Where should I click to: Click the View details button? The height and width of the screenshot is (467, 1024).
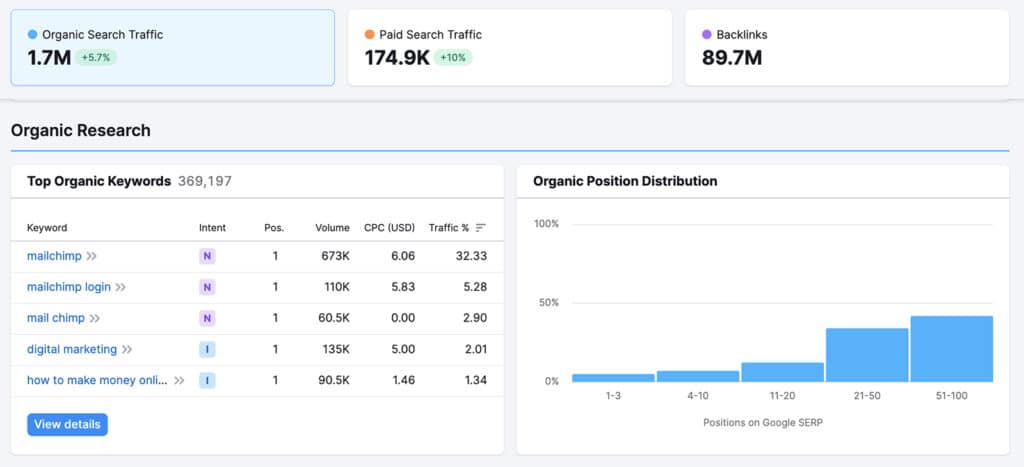tap(67, 425)
